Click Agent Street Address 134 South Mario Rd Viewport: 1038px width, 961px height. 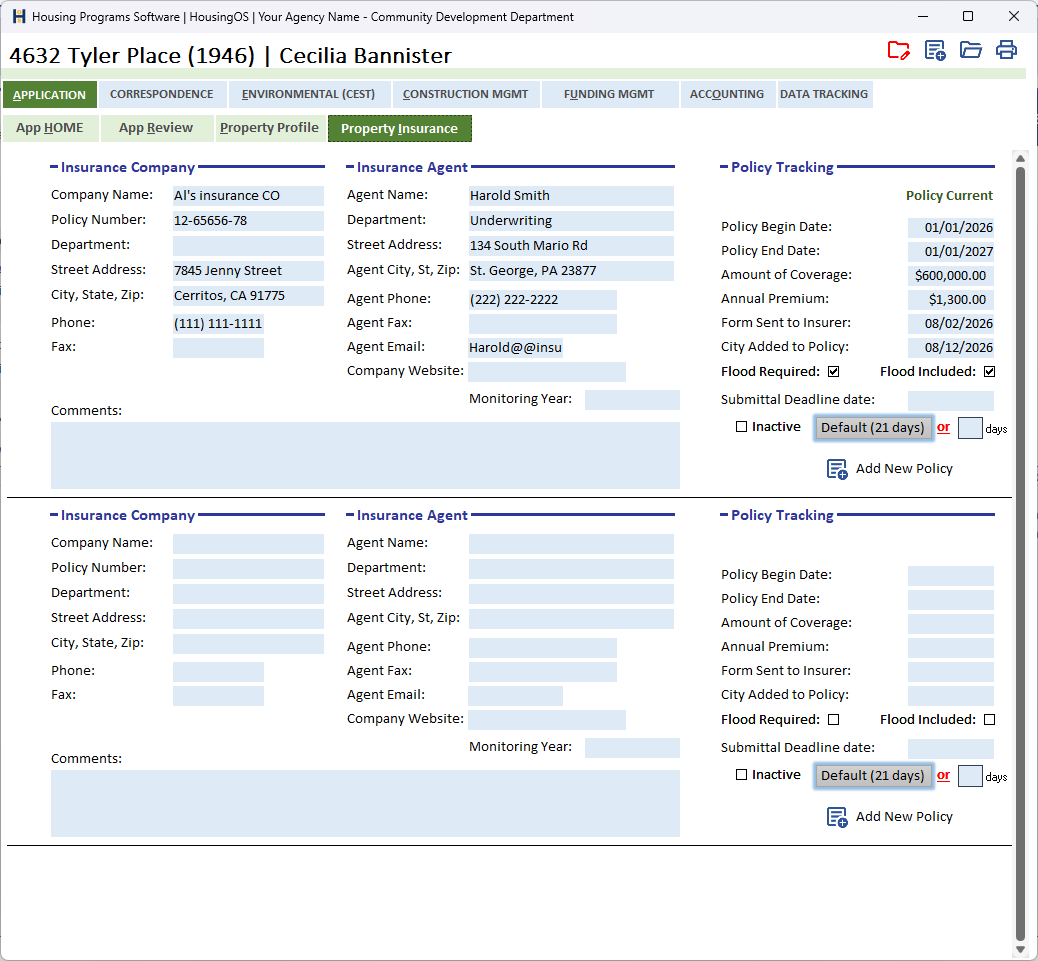pos(571,246)
